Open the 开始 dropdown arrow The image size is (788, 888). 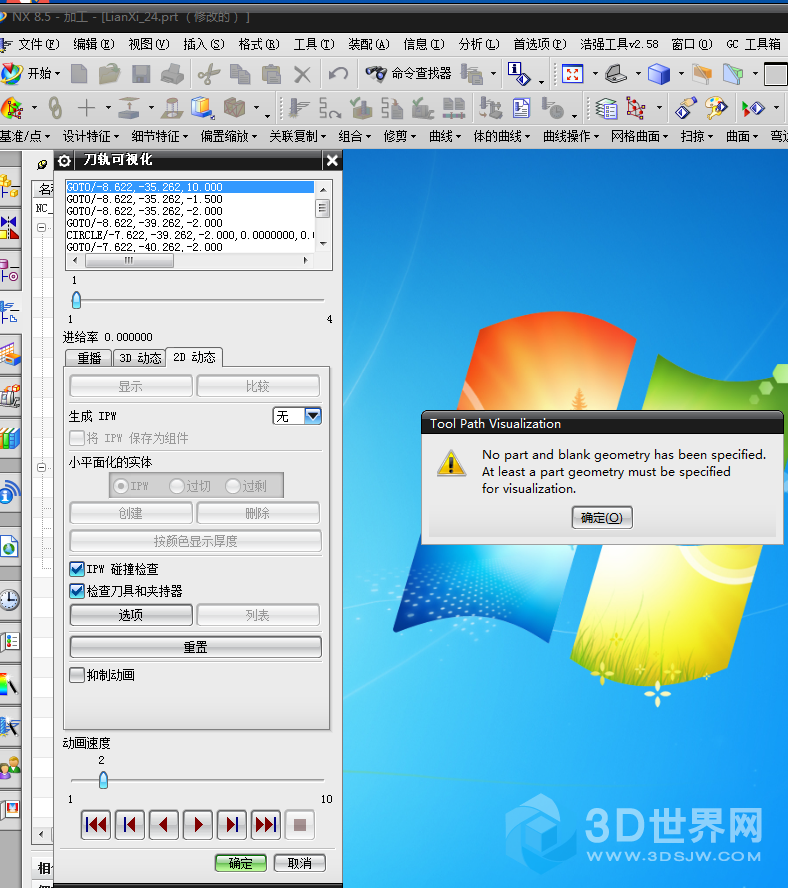click(58, 74)
